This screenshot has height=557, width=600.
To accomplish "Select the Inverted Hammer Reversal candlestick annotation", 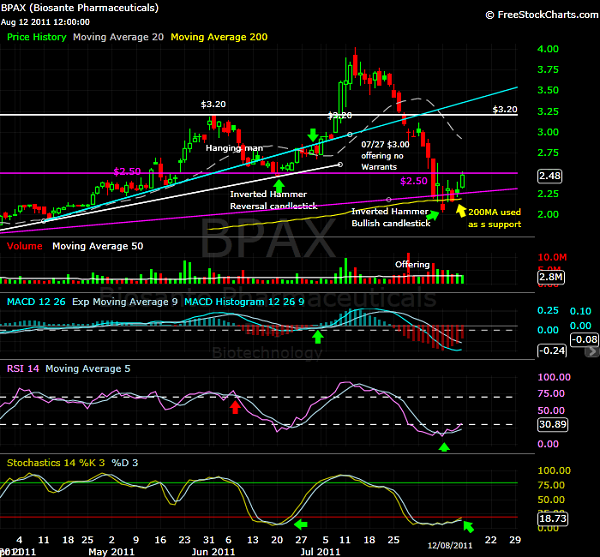I will 274,200.
